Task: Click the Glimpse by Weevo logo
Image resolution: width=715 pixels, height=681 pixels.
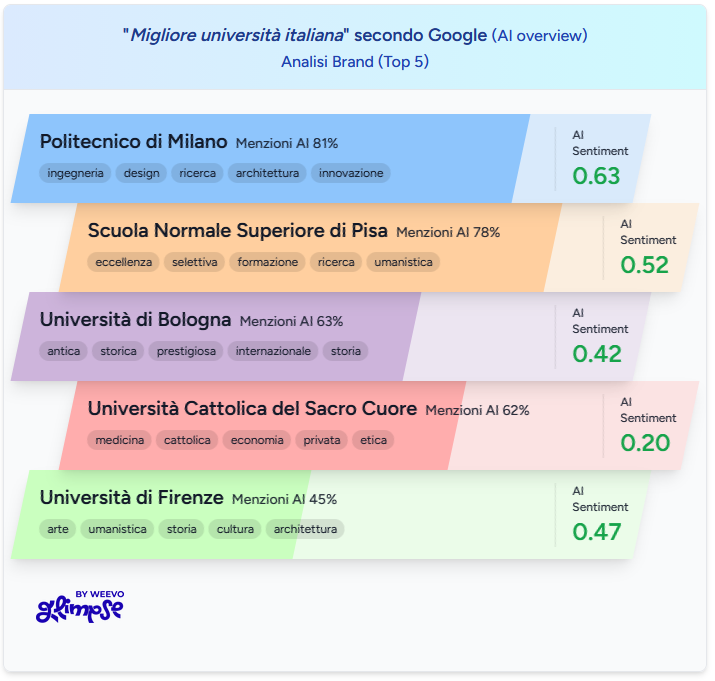Action: 79,606
